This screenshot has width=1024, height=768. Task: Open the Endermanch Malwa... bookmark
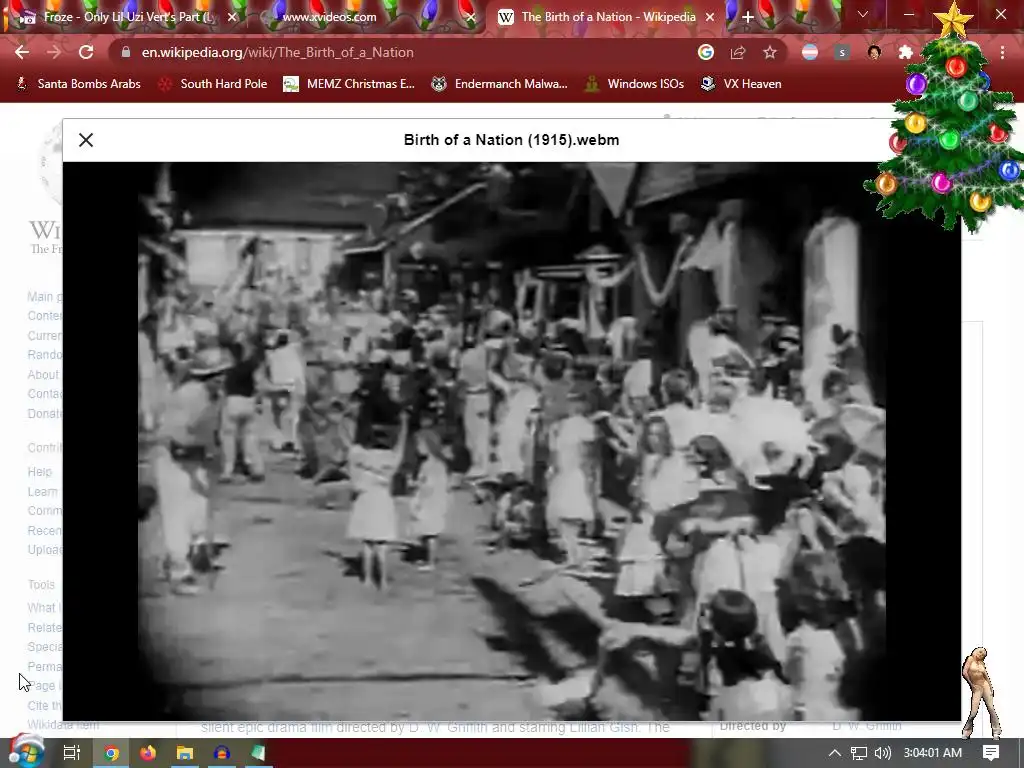(x=500, y=84)
